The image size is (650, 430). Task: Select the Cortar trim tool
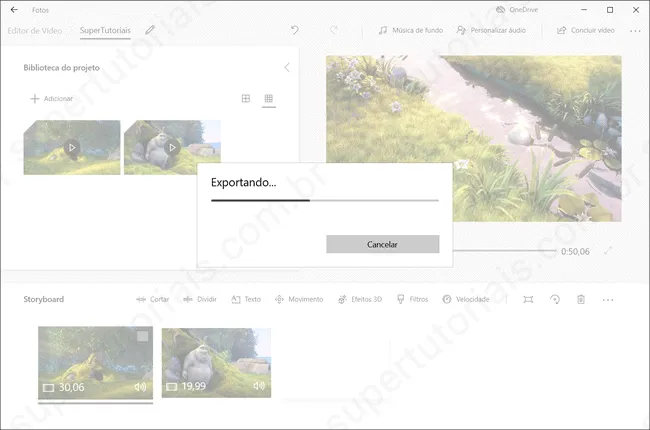point(153,299)
